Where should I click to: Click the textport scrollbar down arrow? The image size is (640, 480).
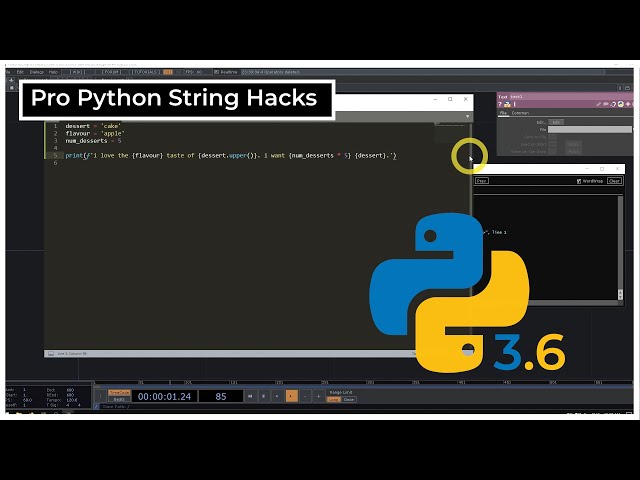click(x=620, y=297)
